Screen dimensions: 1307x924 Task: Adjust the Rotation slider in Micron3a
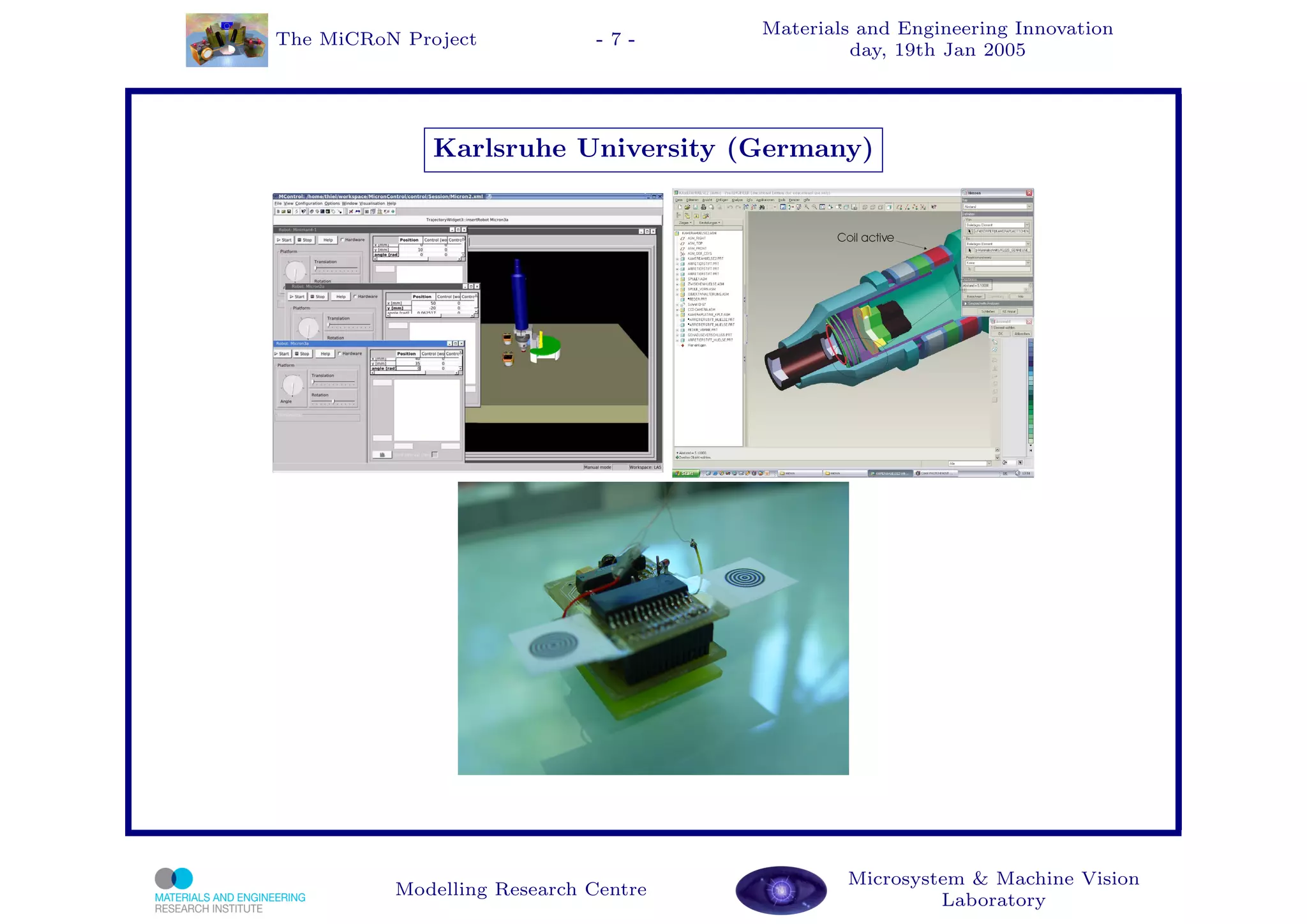[333, 401]
